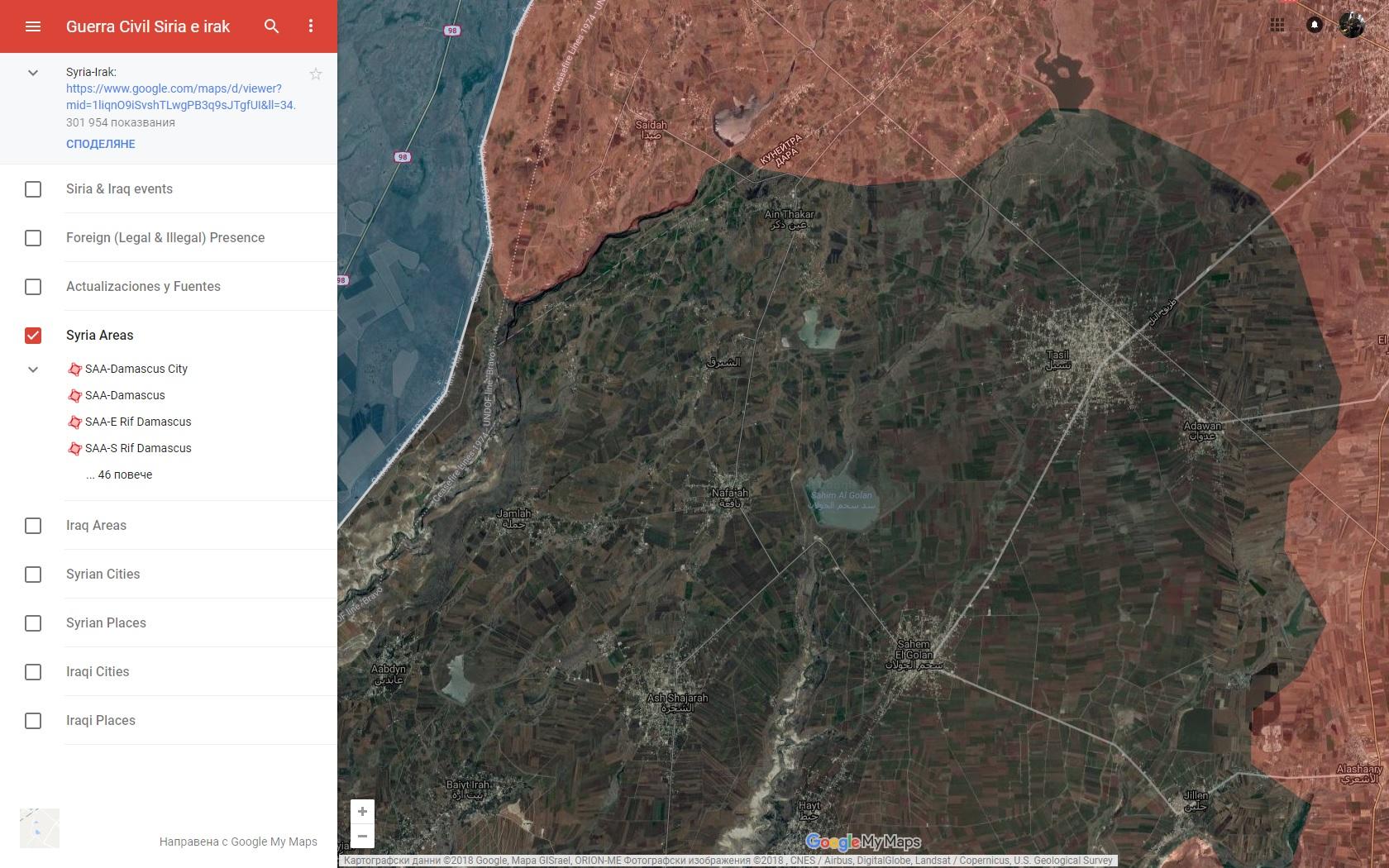Star this map as a favorite
Viewport: 1389px width, 868px height.
point(316,74)
